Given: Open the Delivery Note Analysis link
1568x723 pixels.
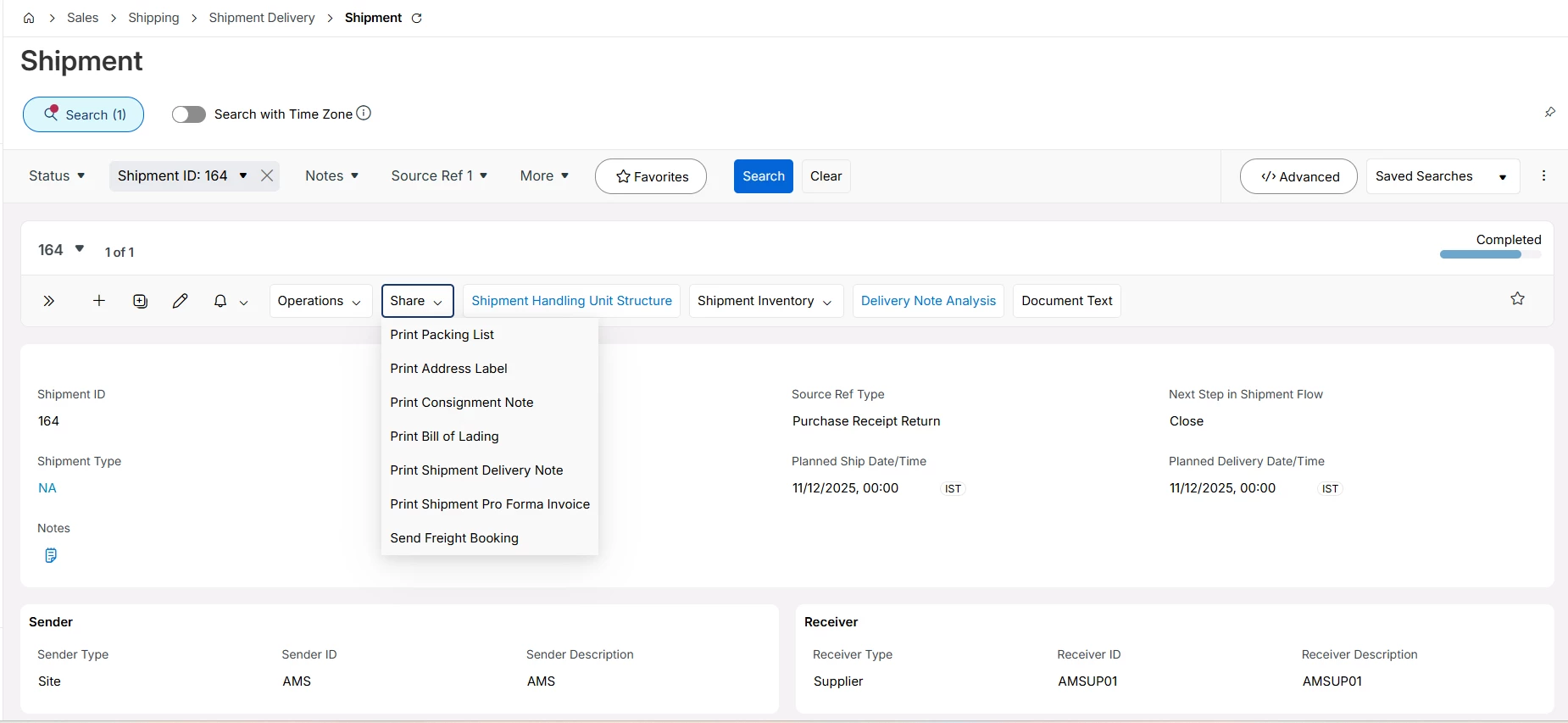Looking at the screenshot, I should click(928, 301).
